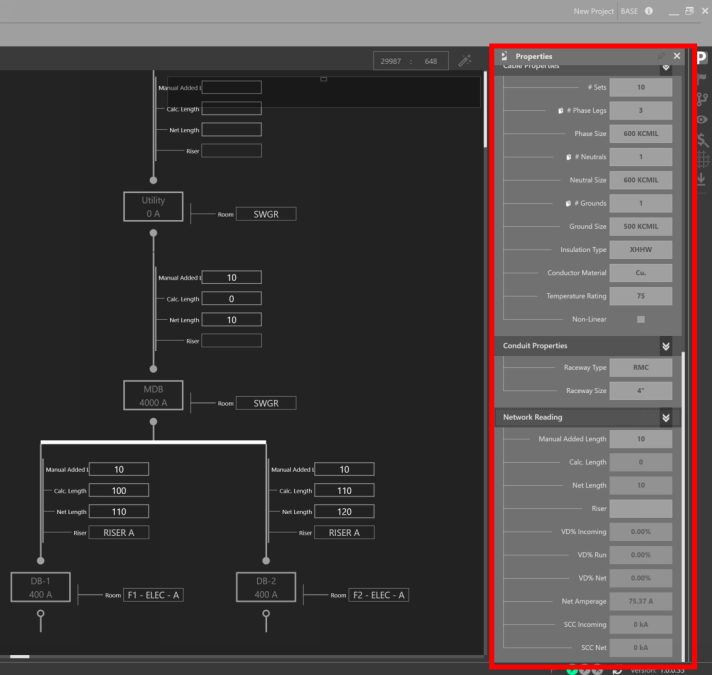This screenshot has width=712, height=675.
Task: Open the Neutral Size 600 KCMIL dropdown
Action: click(641, 180)
